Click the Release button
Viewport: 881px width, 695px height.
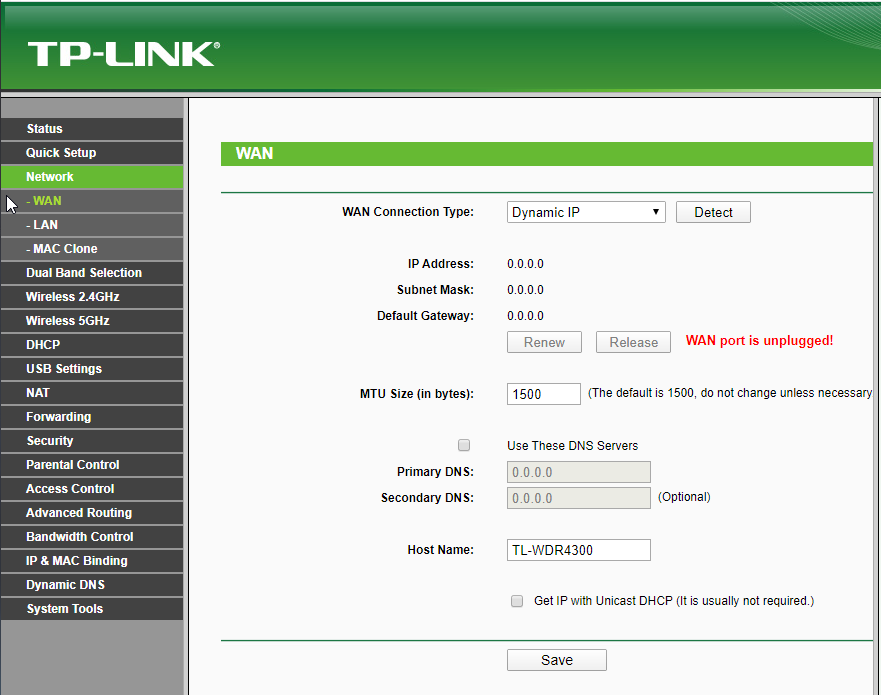(633, 342)
